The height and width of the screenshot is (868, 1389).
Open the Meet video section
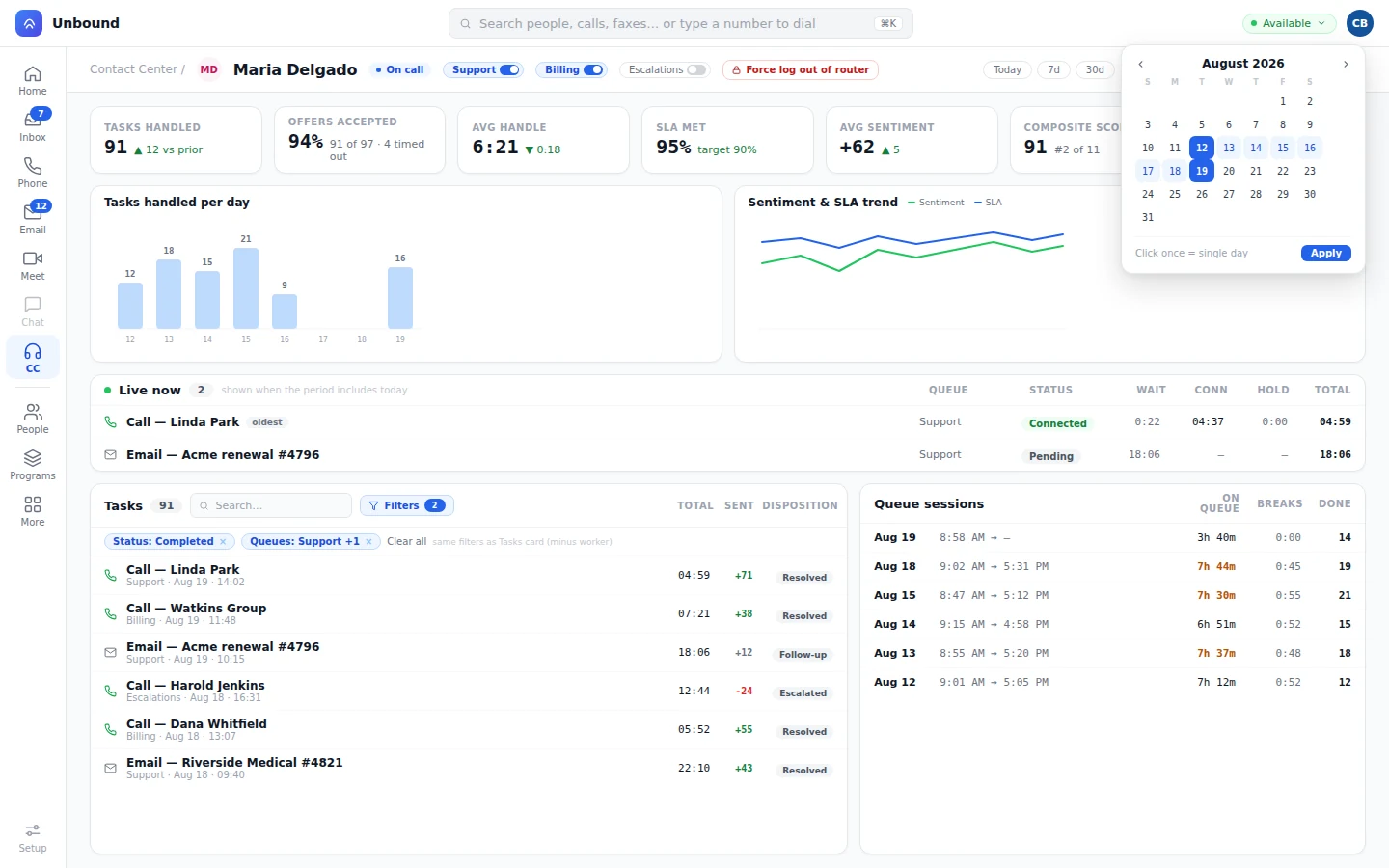coord(33,265)
